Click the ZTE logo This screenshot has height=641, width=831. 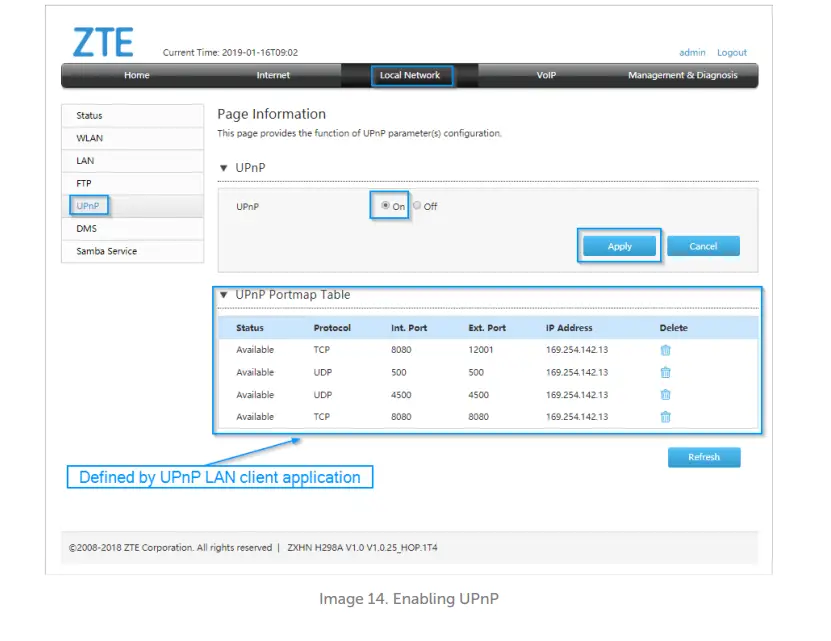point(101,41)
